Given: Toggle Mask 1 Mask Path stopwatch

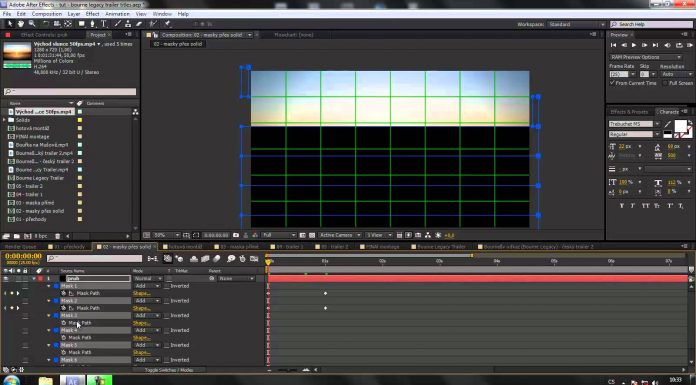Looking at the screenshot, I should tap(64, 294).
